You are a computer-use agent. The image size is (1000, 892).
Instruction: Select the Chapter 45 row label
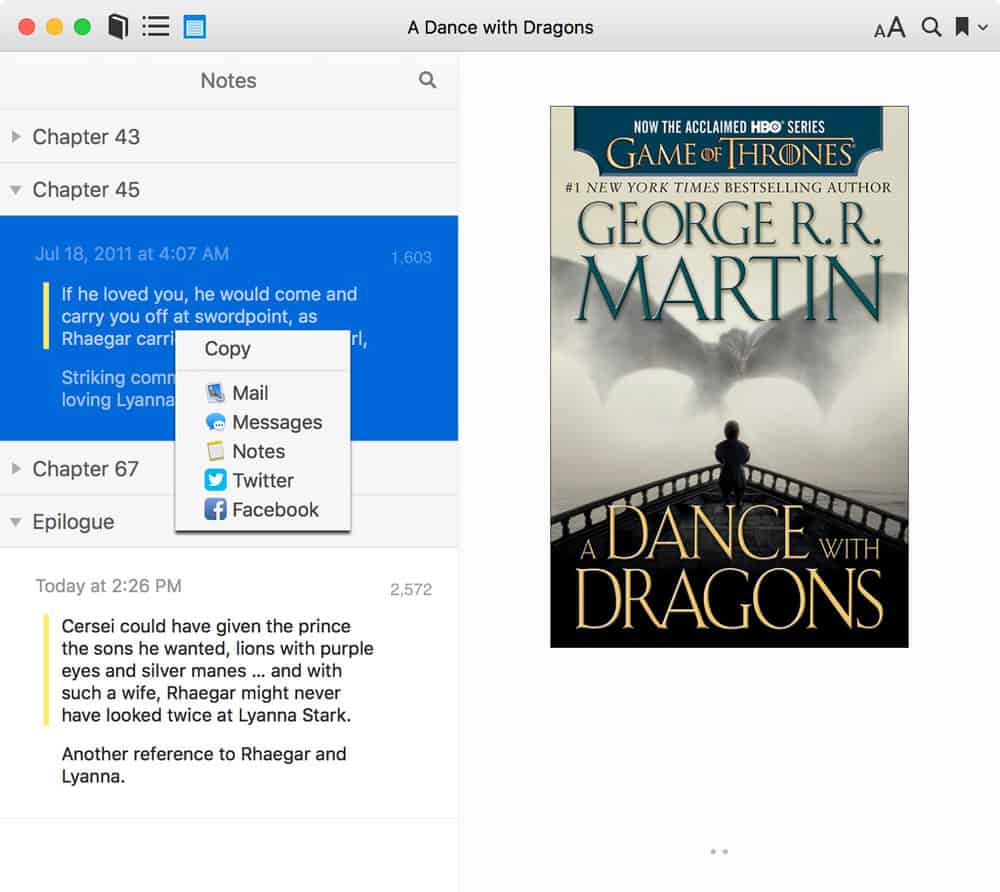click(x=86, y=189)
